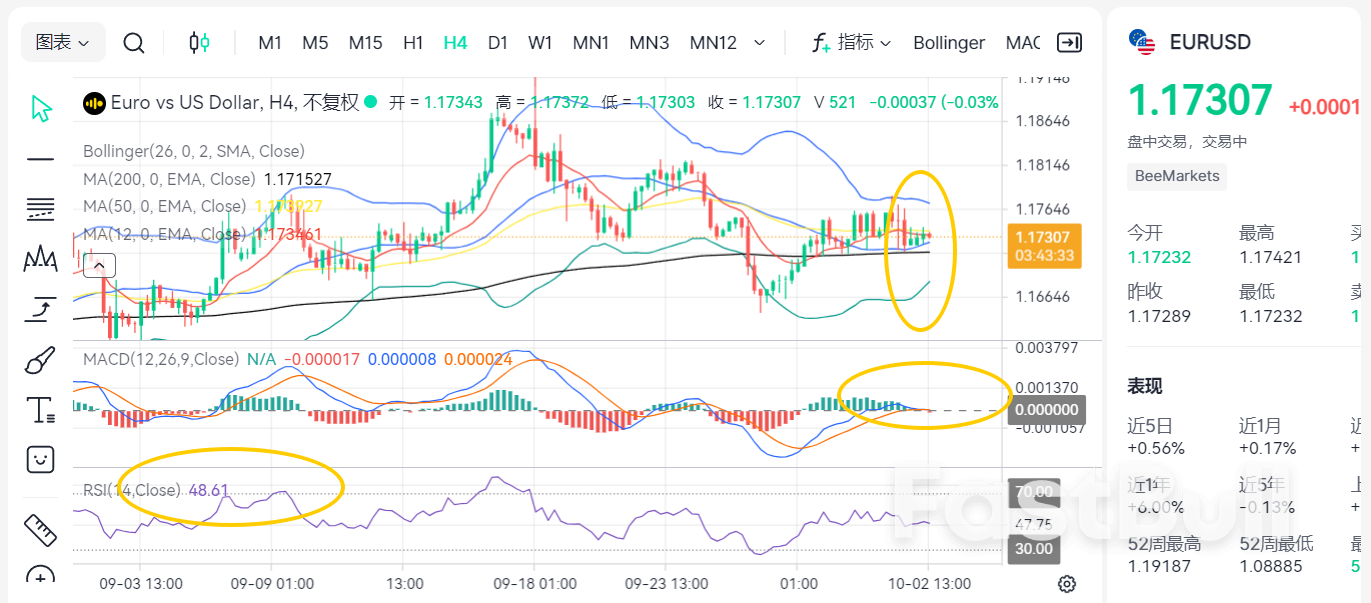Screen dimensions: 1371x603
Task: Open chart settings gear icon
Action: pyautogui.click(x=1067, y=584)
